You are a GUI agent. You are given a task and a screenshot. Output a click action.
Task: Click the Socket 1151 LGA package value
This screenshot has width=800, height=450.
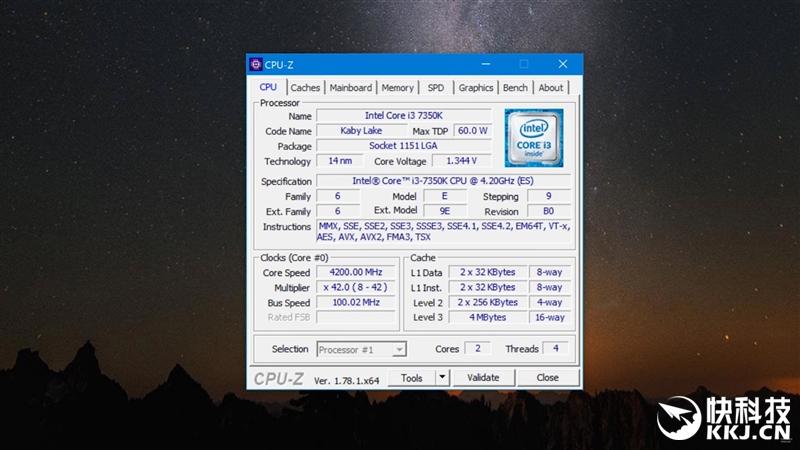pos(404,146)
